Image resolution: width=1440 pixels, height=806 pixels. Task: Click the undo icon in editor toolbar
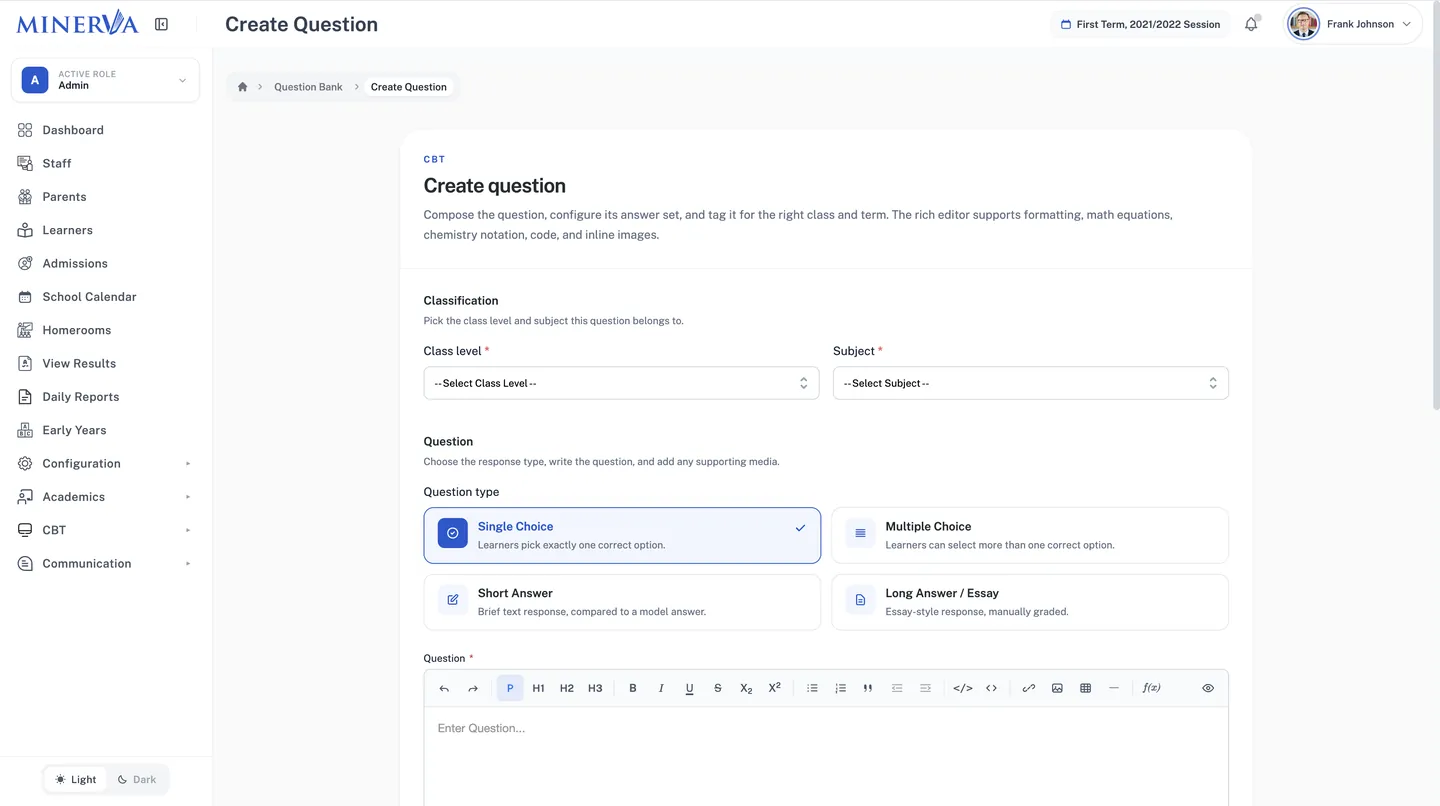click(x=444, y=688)
